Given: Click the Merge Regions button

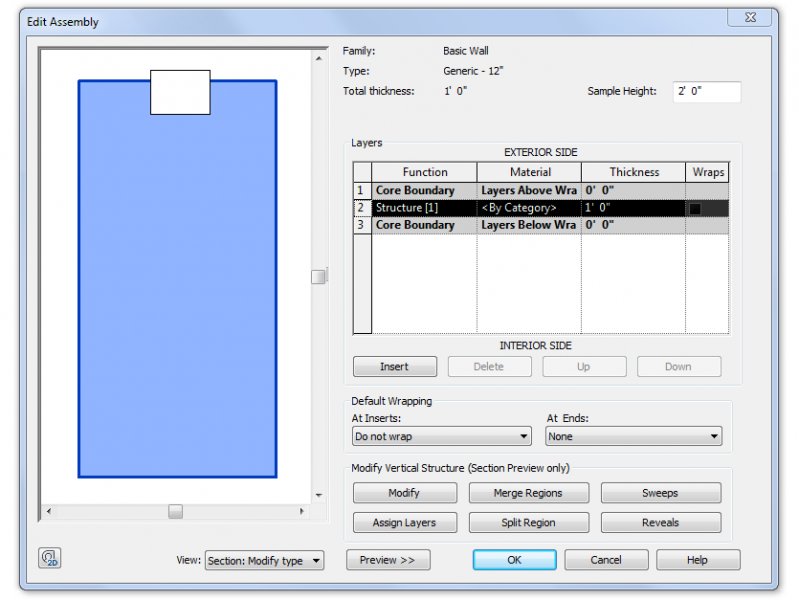Looking at the screenshot, I should [x=528, y=493].
